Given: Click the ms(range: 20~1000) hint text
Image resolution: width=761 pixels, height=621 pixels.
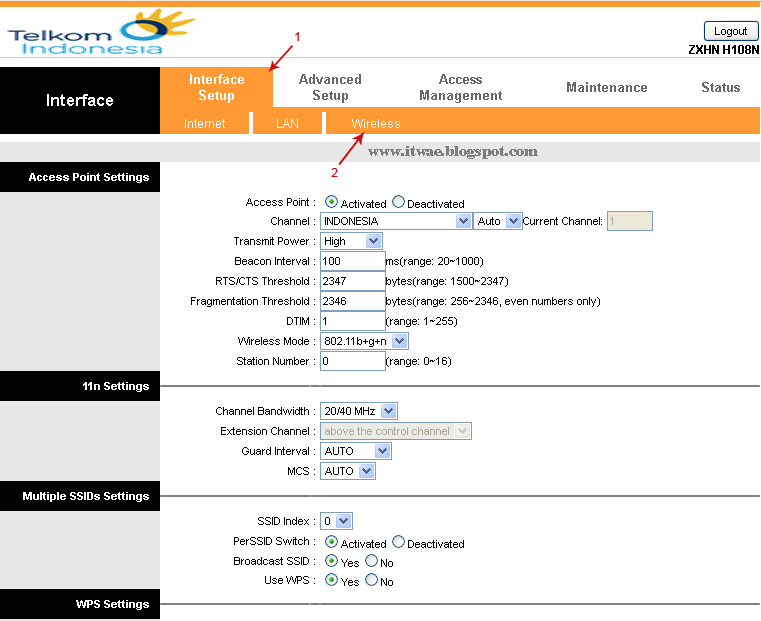Looking at the screenshot, I should (435, 261).
